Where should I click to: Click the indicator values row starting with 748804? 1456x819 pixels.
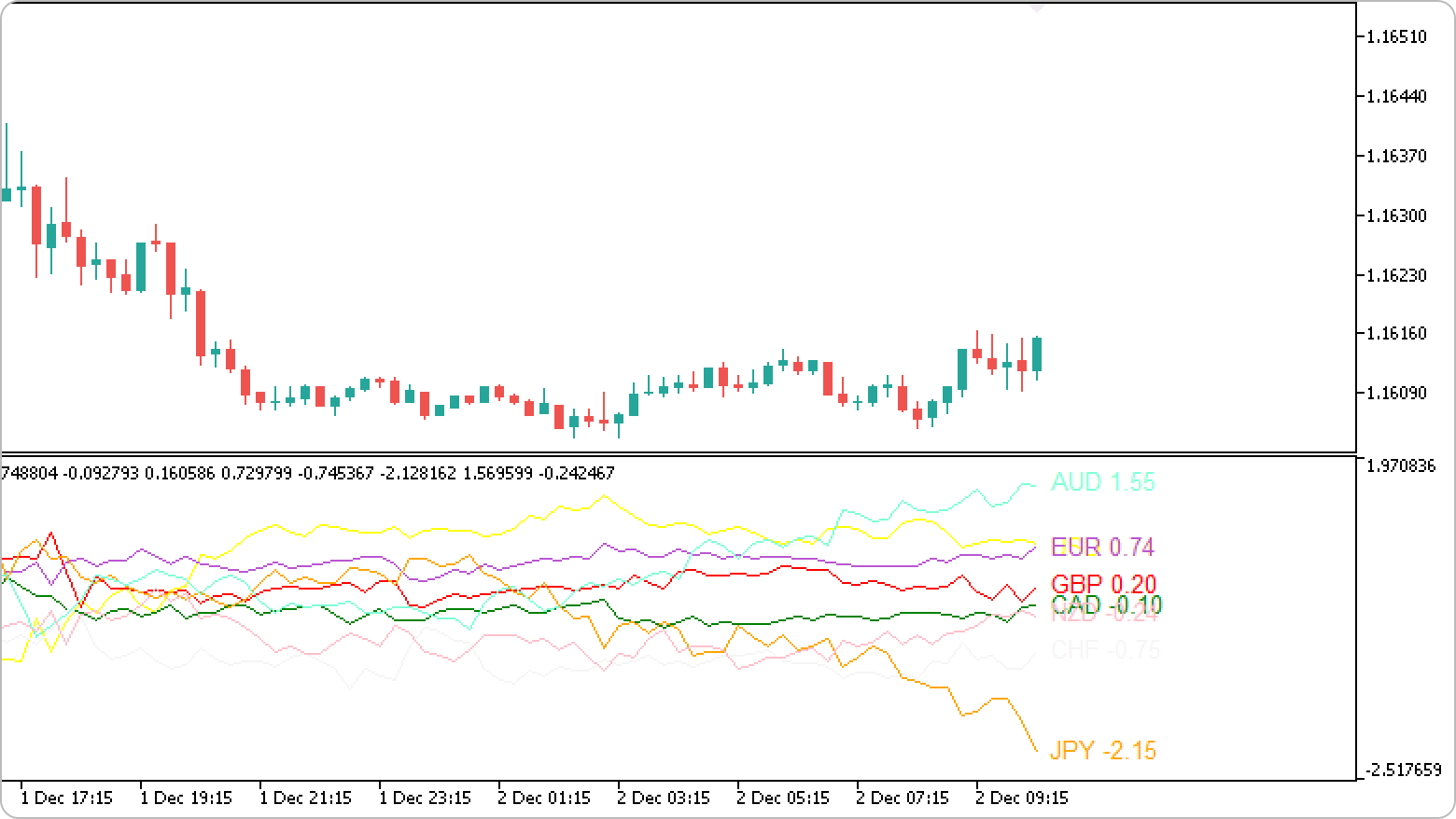coord(306,473)
